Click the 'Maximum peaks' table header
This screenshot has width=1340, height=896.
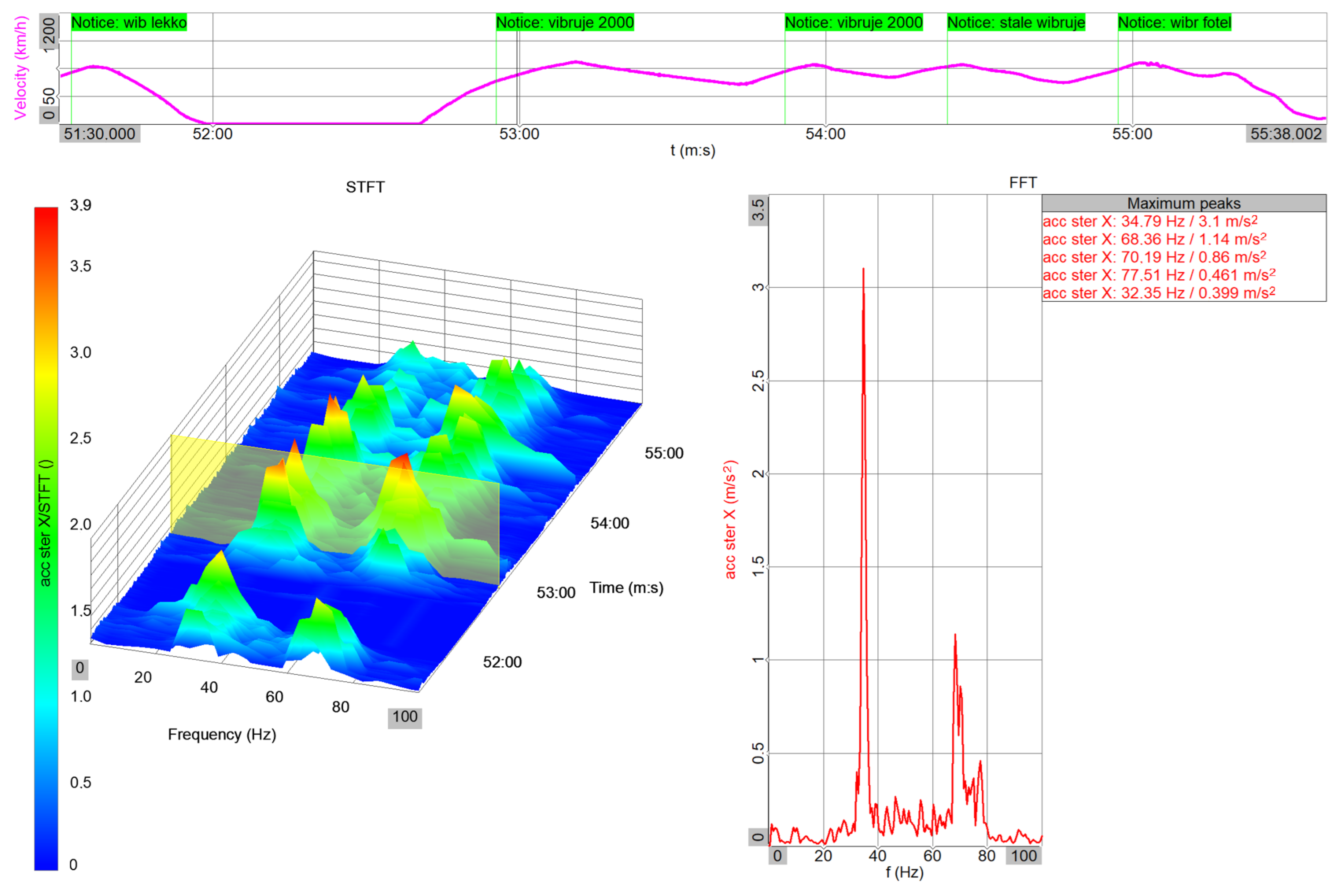point(1183,203)
